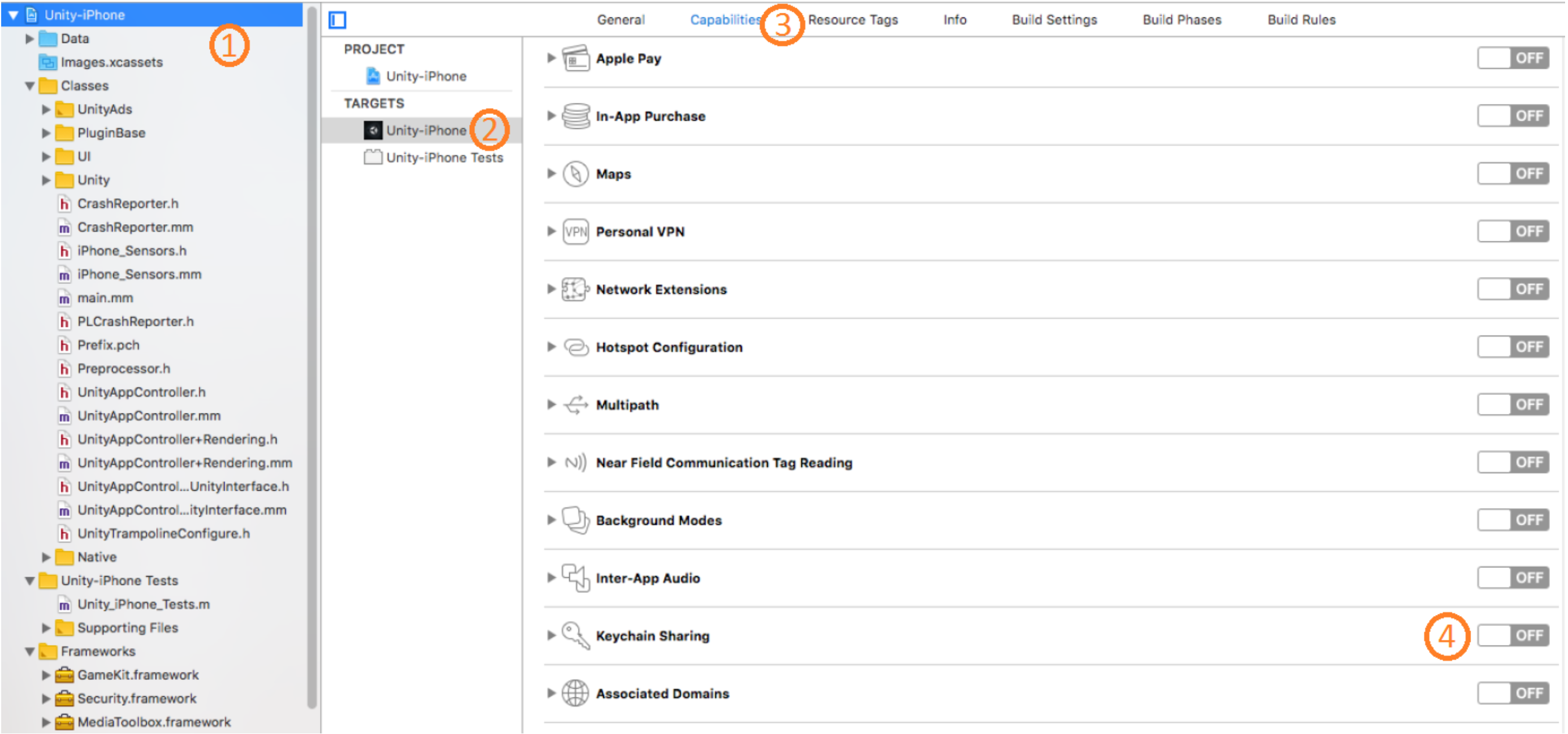Click the MediaToolbox.framework toolbox icon
The image size is (1568, 734).
coord(64,722)
